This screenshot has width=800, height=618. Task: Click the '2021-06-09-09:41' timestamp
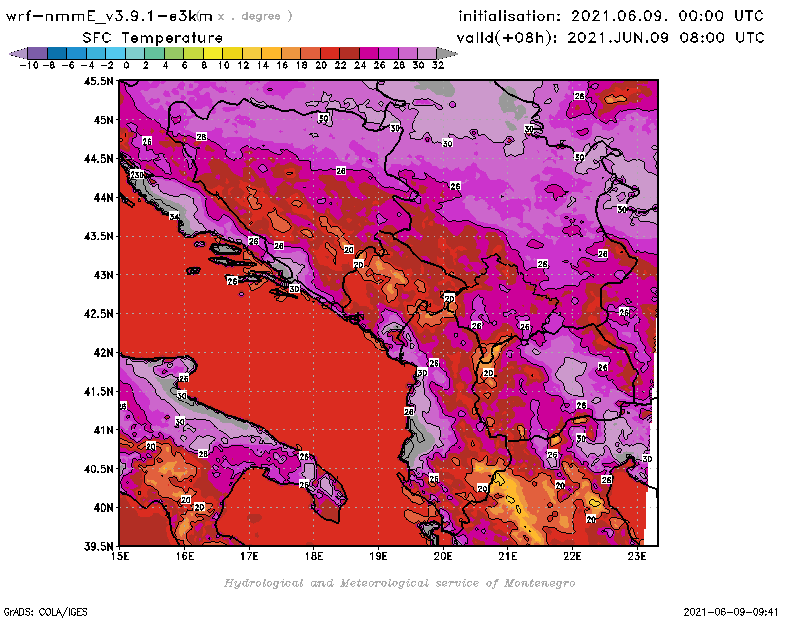731,611
